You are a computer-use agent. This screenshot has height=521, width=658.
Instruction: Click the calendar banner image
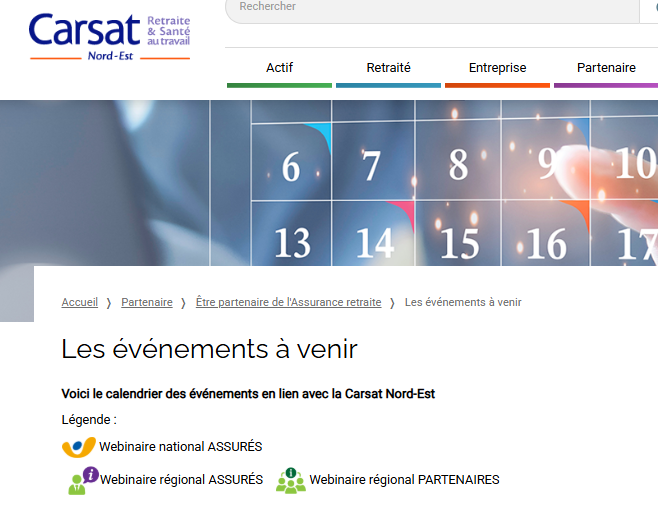[x=329, y=183]
